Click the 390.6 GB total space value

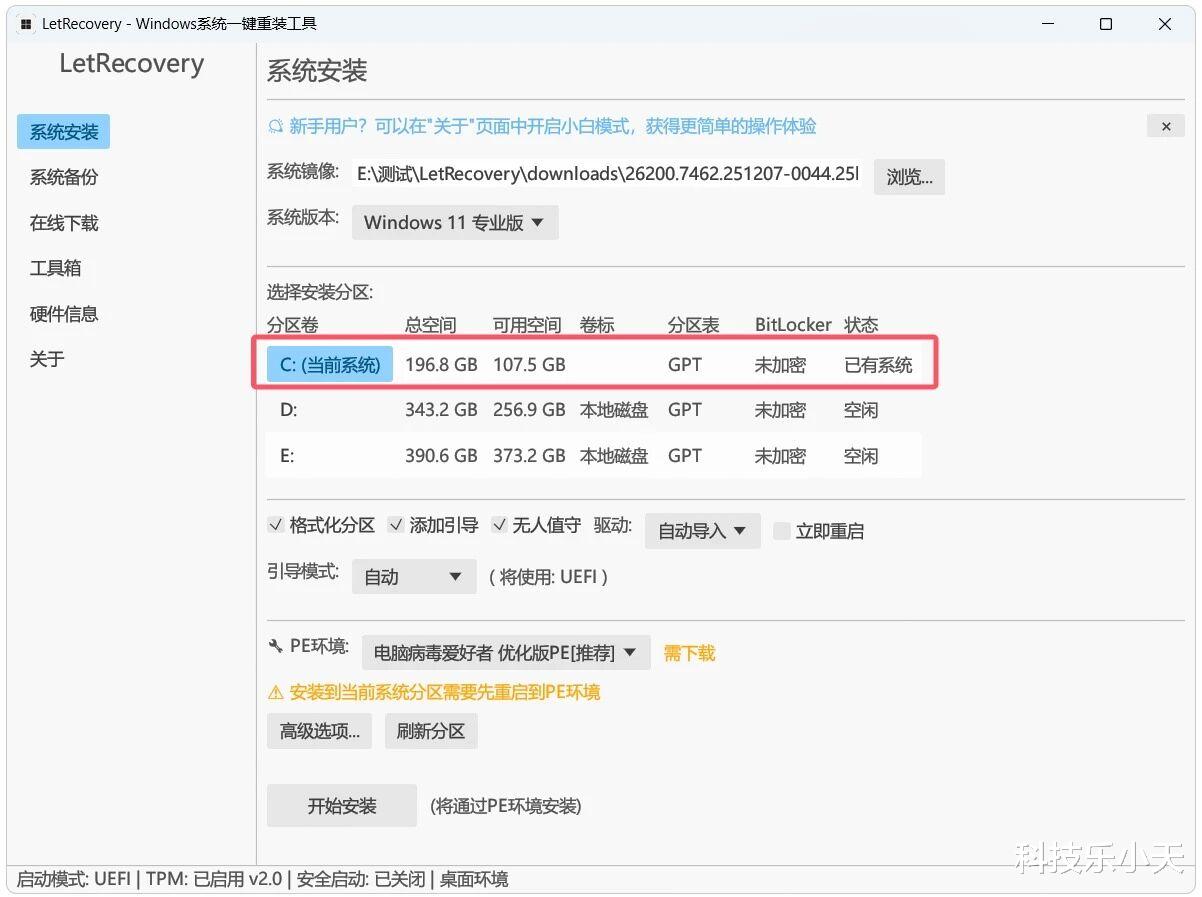point(441,456)
